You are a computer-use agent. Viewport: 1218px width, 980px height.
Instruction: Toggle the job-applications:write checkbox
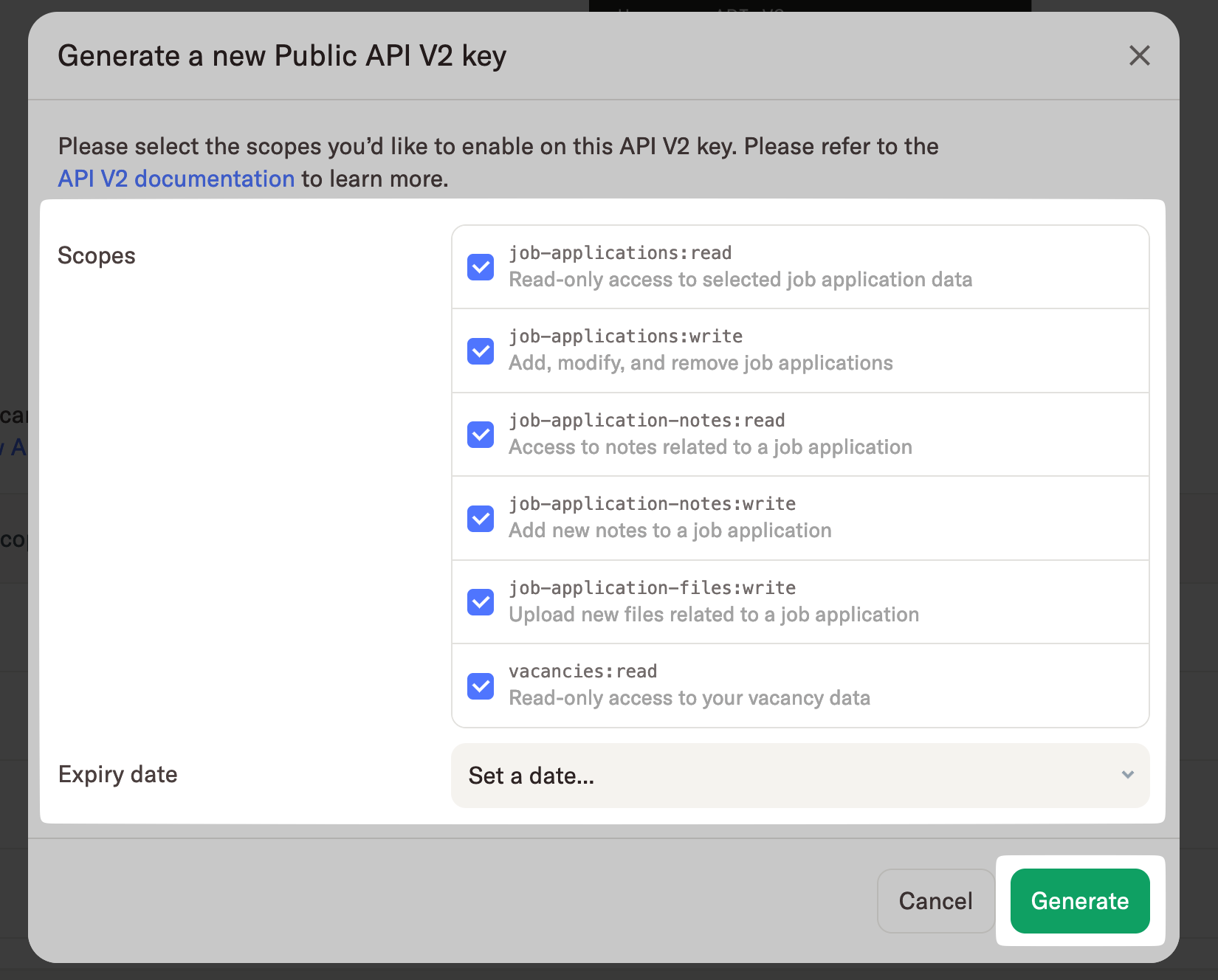(x=481, y=351)
